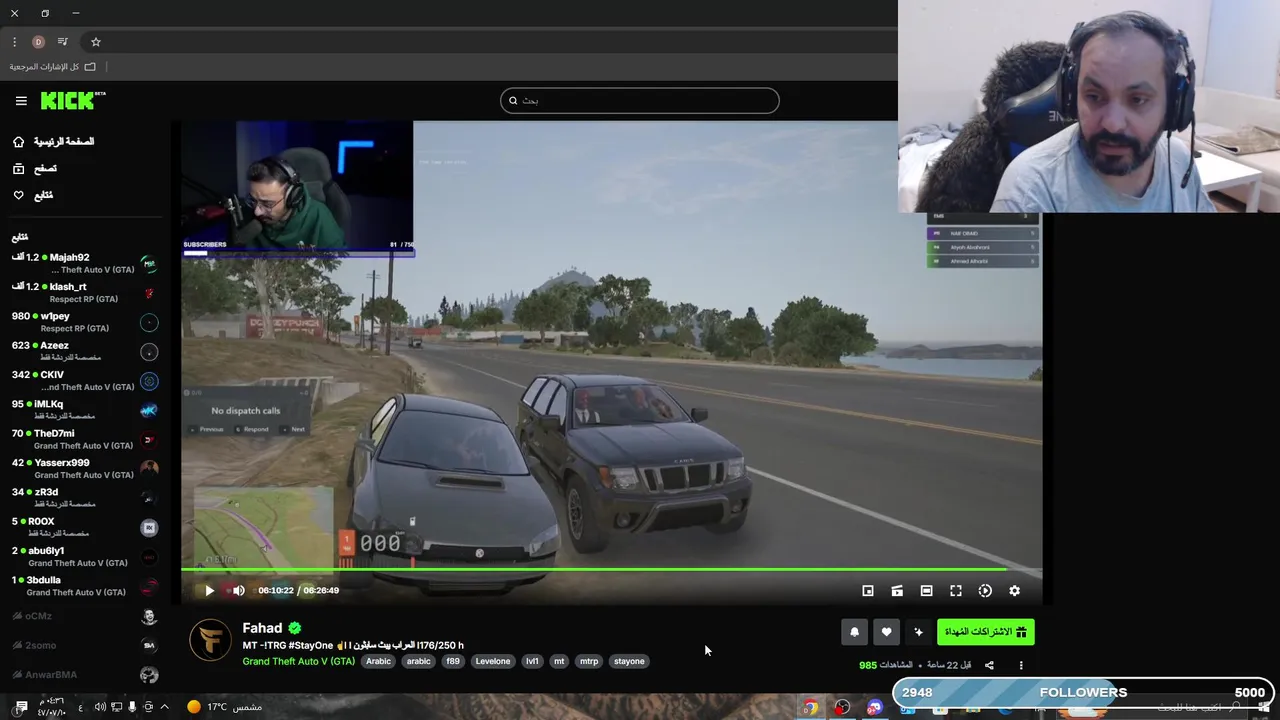Mute the video player volume
The height and width of the screenshot is (720, 1280).
coord(238,591)
